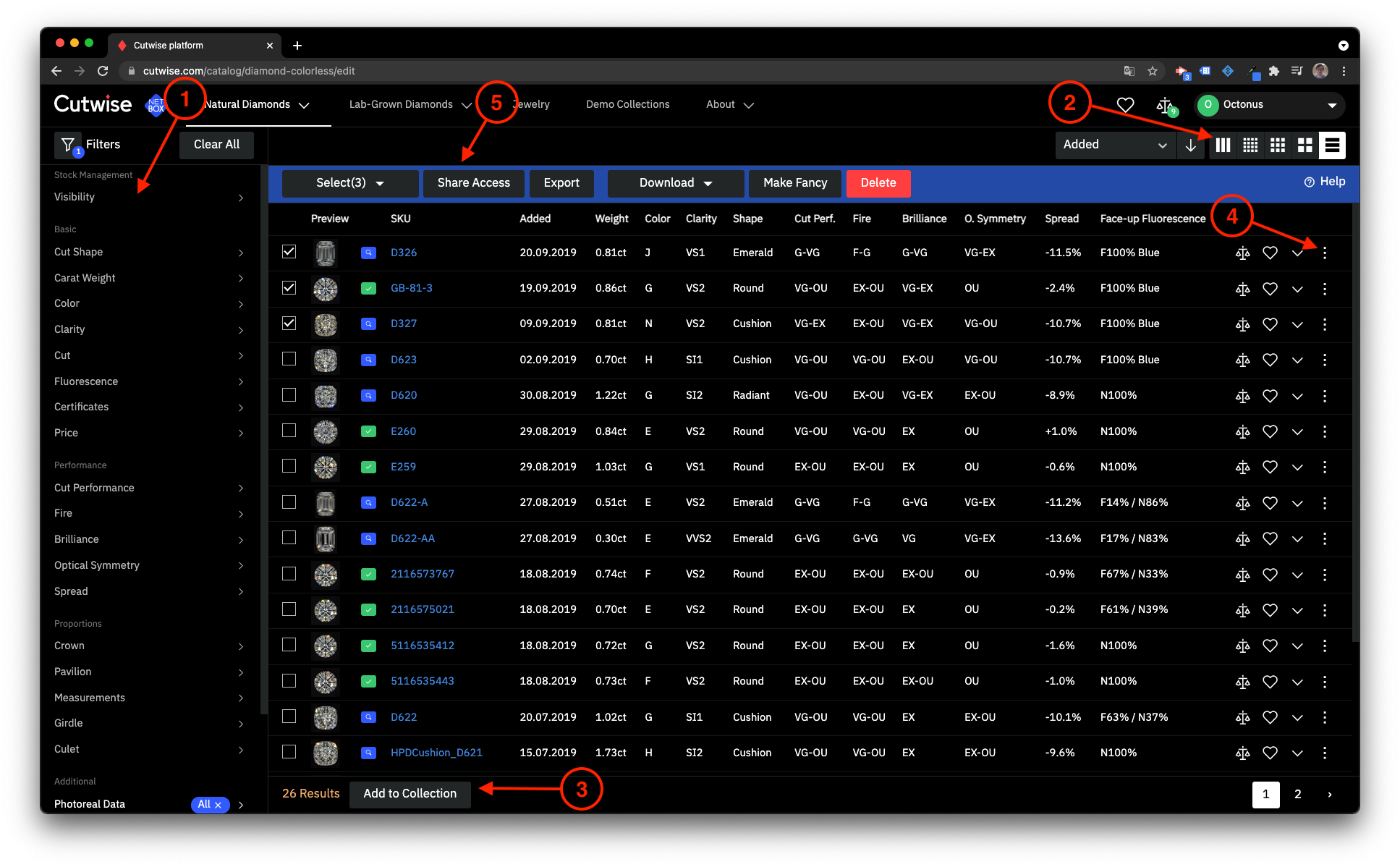Expand the Carat Weight filter

[x=149, y=278]
